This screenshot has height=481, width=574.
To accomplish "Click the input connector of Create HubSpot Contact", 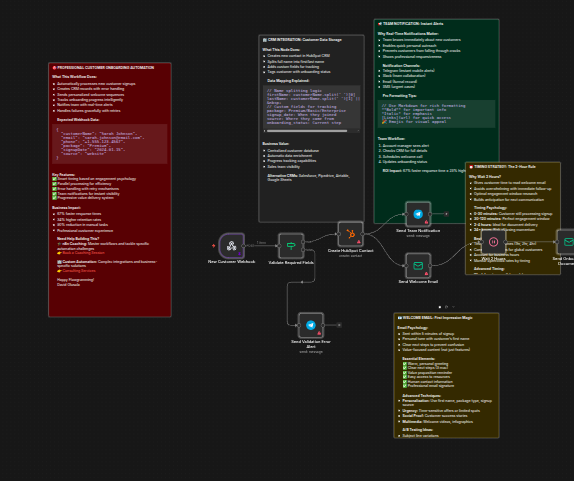I will pyautogui.click(x=339, y=234).
